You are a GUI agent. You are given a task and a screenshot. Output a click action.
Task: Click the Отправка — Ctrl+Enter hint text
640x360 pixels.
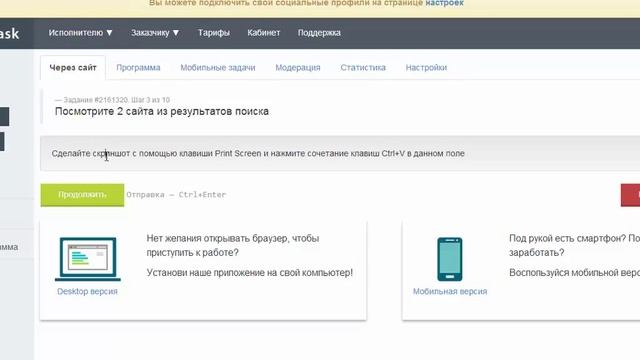pos(176,195)
